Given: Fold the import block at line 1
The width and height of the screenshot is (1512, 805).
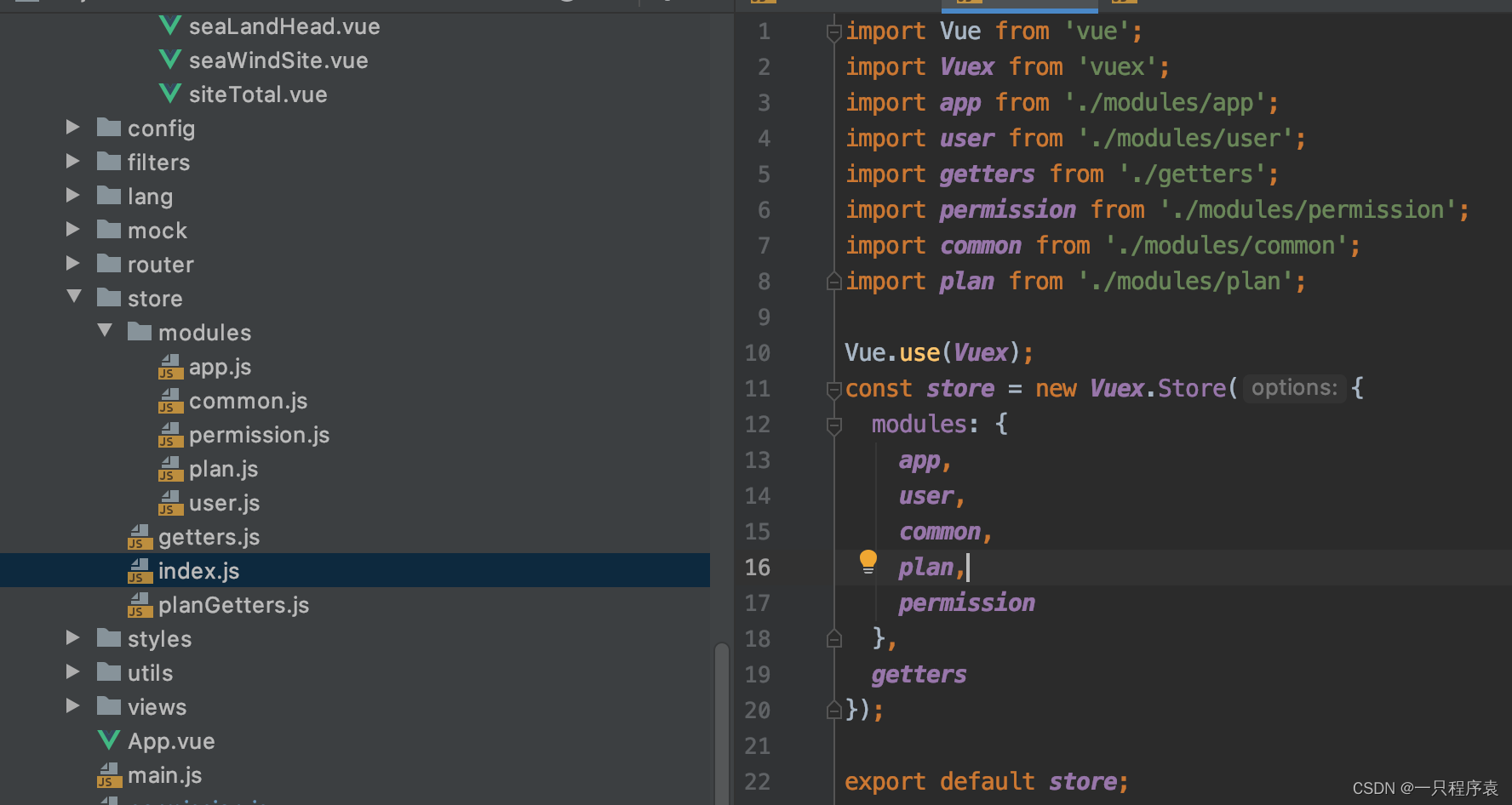Looking at the screenshot, I should 834,32.
